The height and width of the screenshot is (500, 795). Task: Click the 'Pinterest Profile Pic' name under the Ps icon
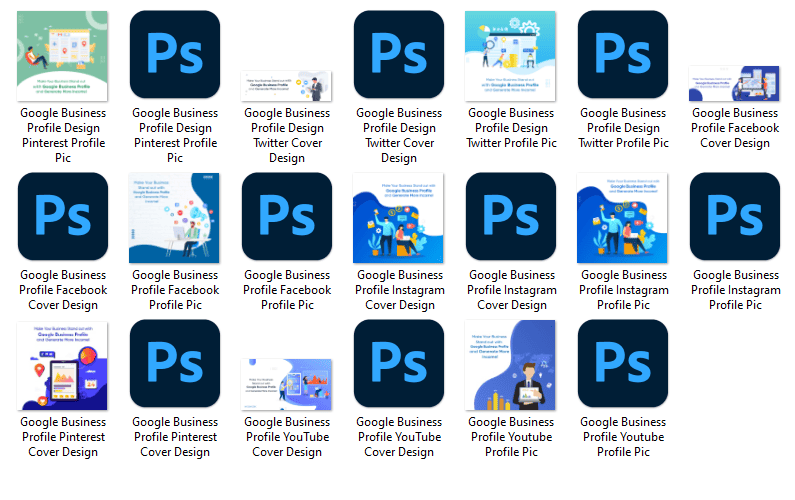point(175,135)
